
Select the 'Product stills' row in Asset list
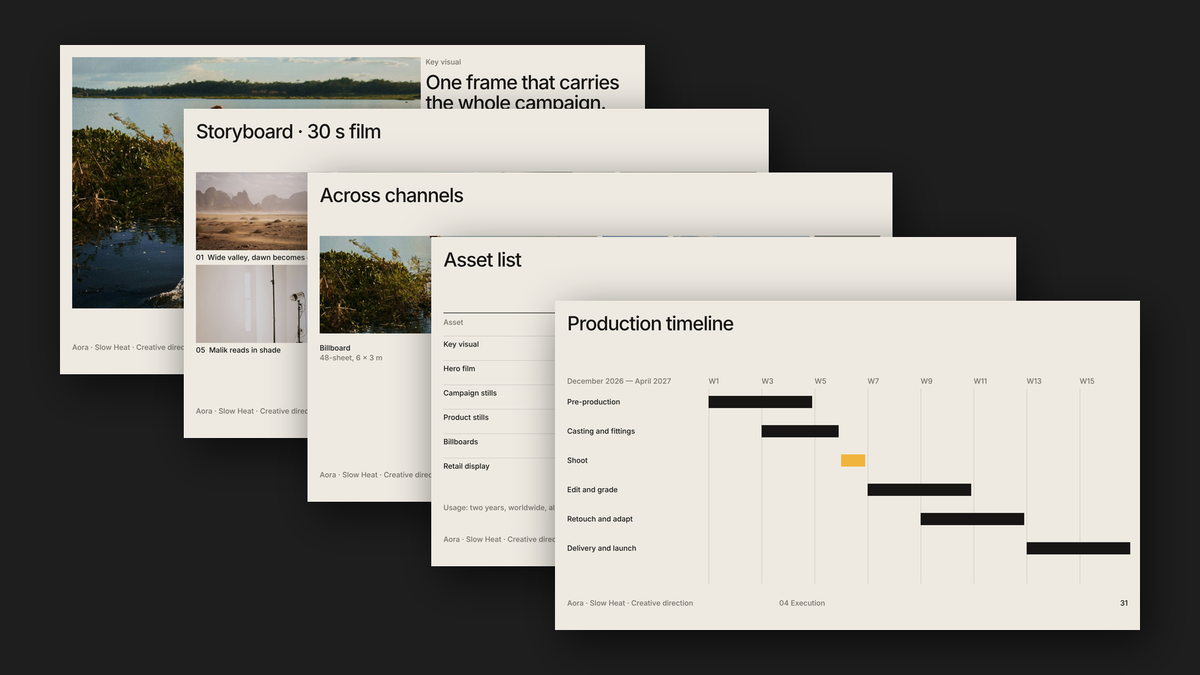(499, 417)
